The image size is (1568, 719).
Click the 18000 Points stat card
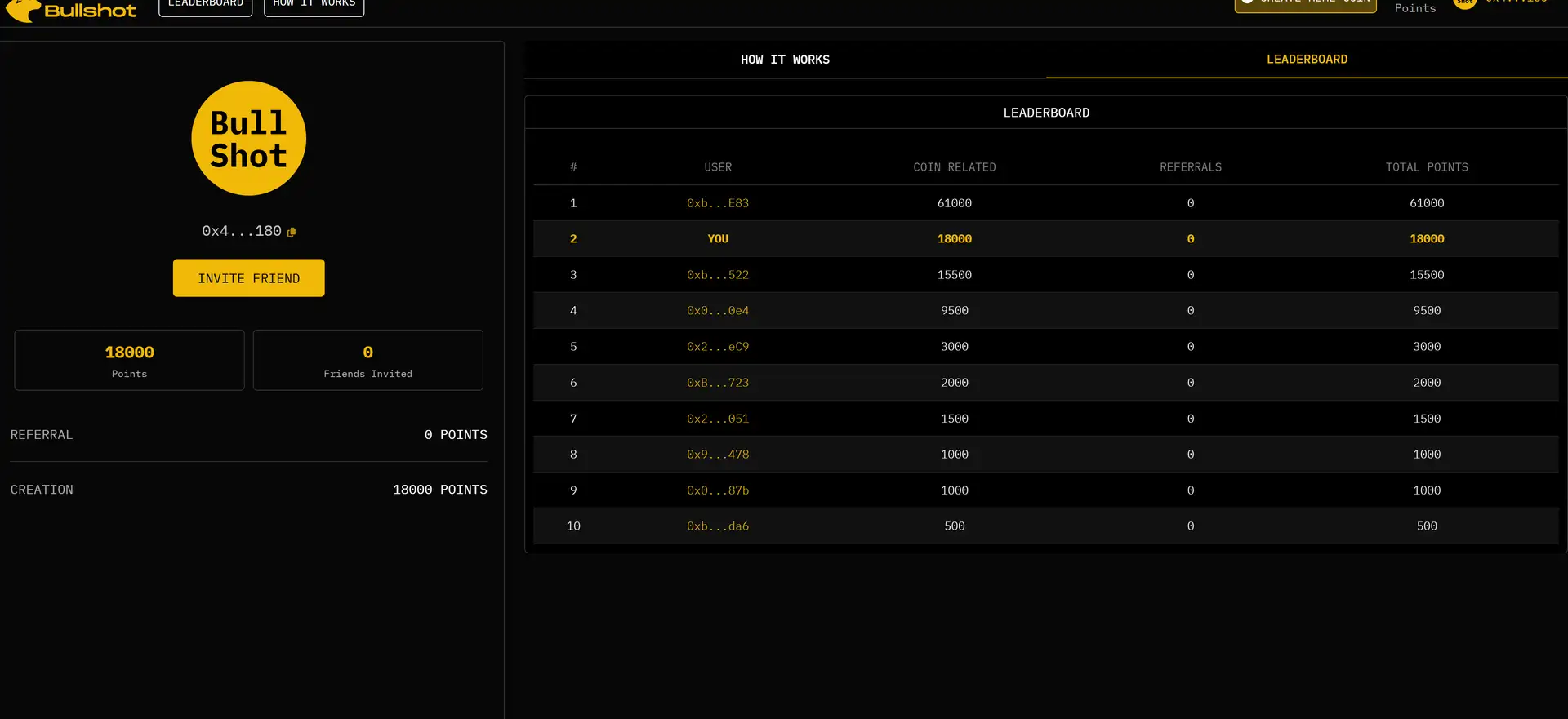tap(129, 361)
